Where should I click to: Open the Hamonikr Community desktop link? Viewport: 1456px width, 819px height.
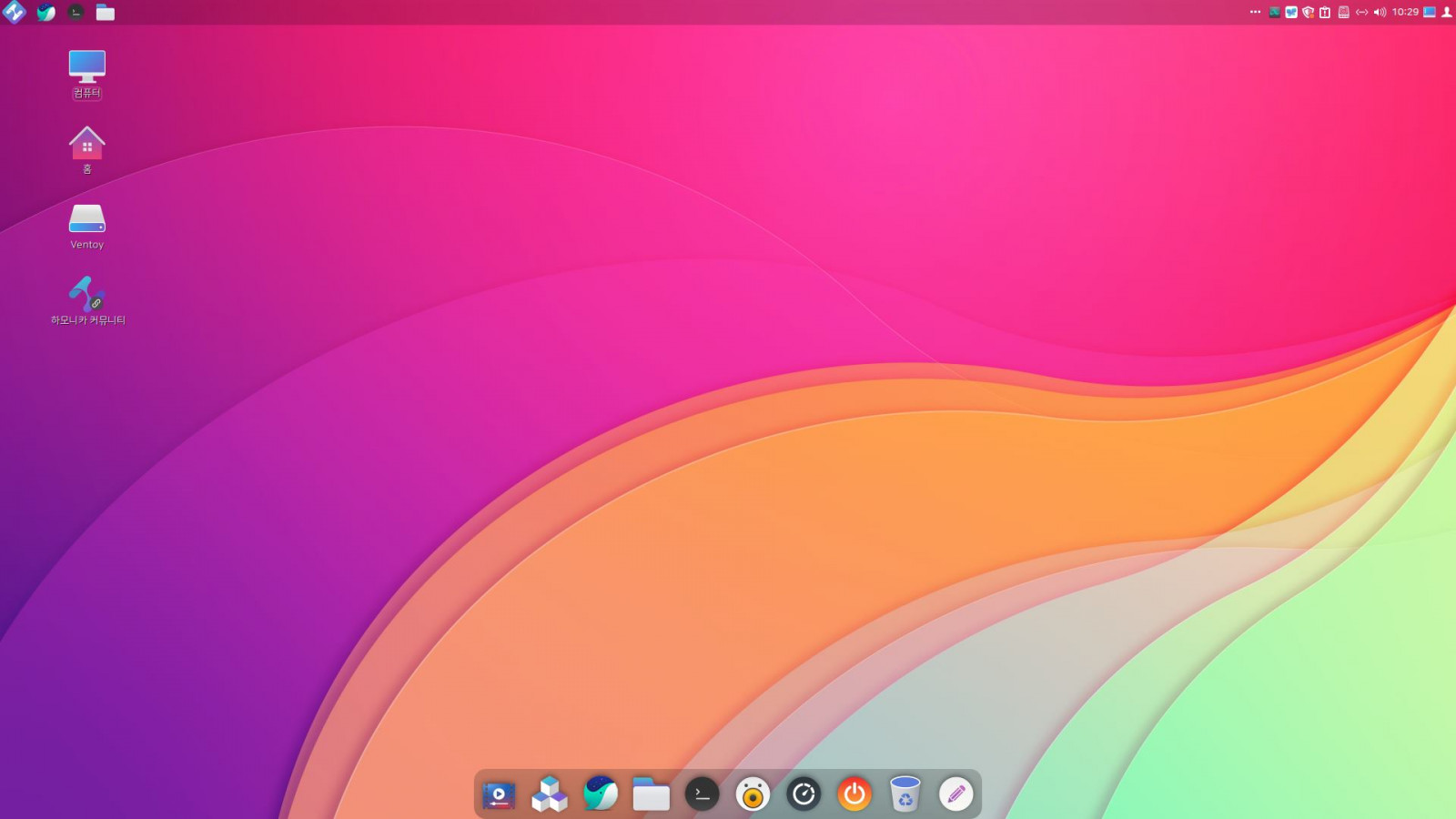click(x=87, y=295)
